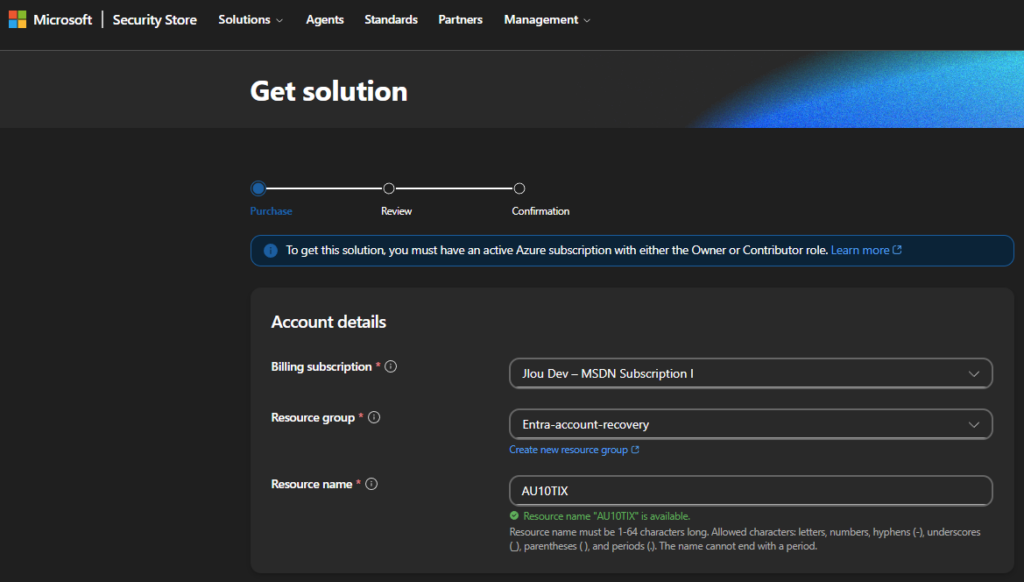The height and width of the screenshot is (582, 1024).
Task: Select the Review step circle
Action: tap(389, 188)
